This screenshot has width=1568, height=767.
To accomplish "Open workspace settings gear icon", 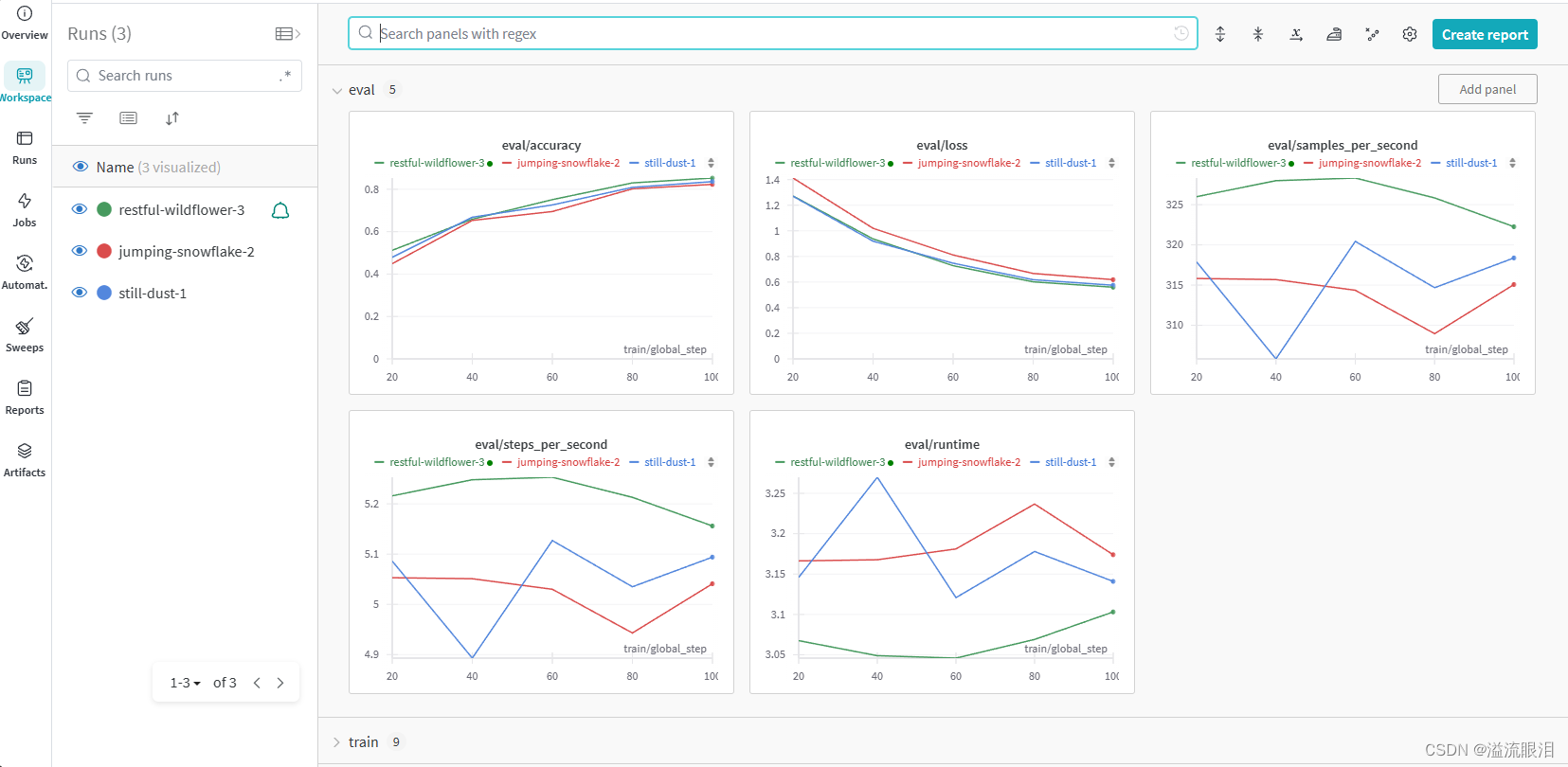I will (x=1410, y=34).
